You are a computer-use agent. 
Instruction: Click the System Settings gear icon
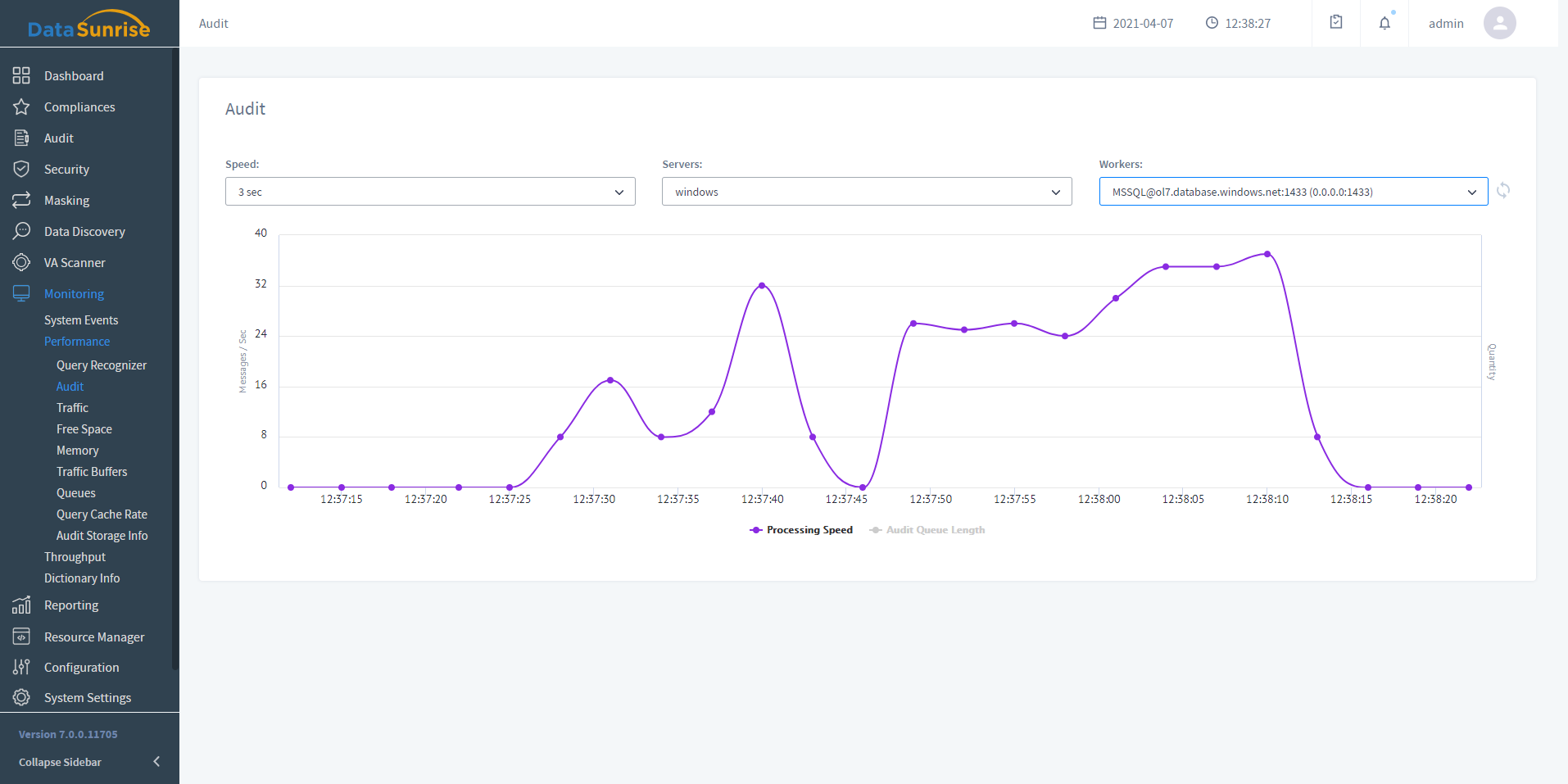click(21, 698)
